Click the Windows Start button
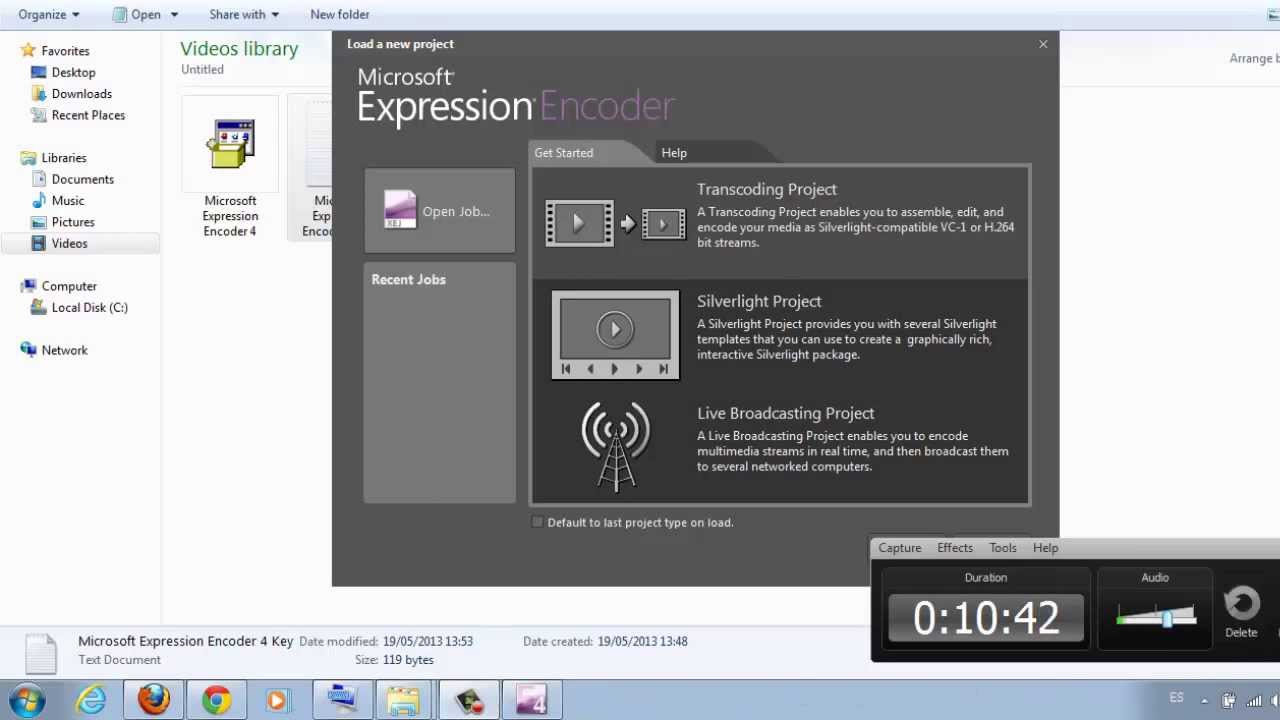Viewport: 1280px width, 720px height. pos(28,700)
